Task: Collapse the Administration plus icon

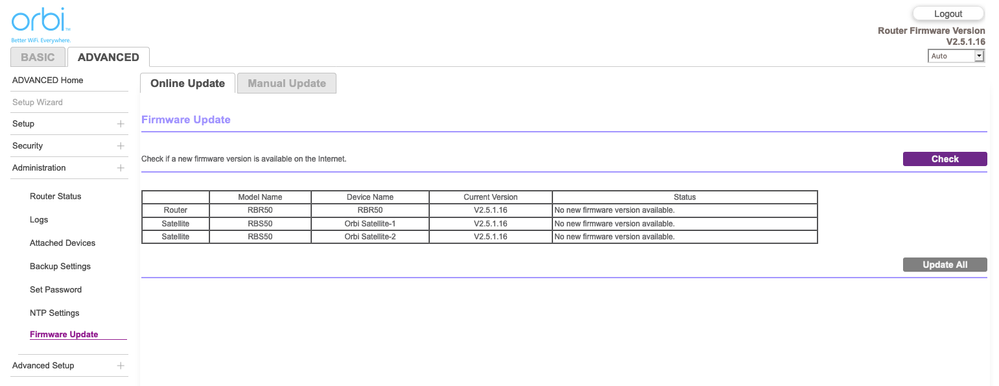Action: [120, 168]
